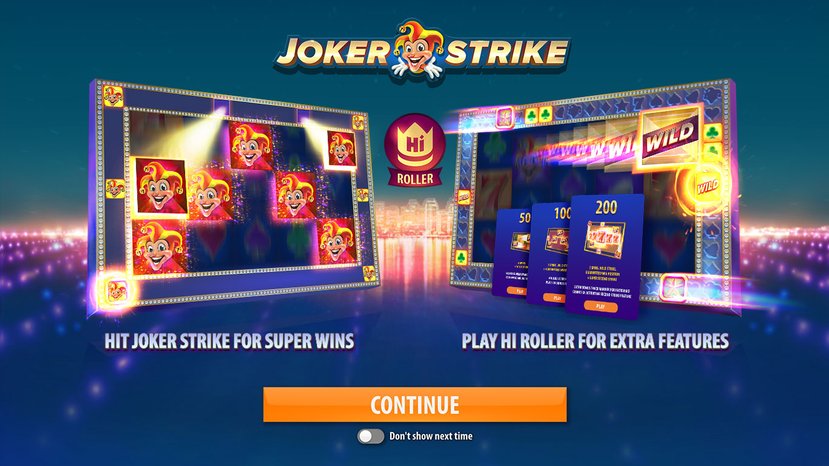Click the glowing round WILD coin icon
Screen dimensions: 829x466
click(707, 186)
